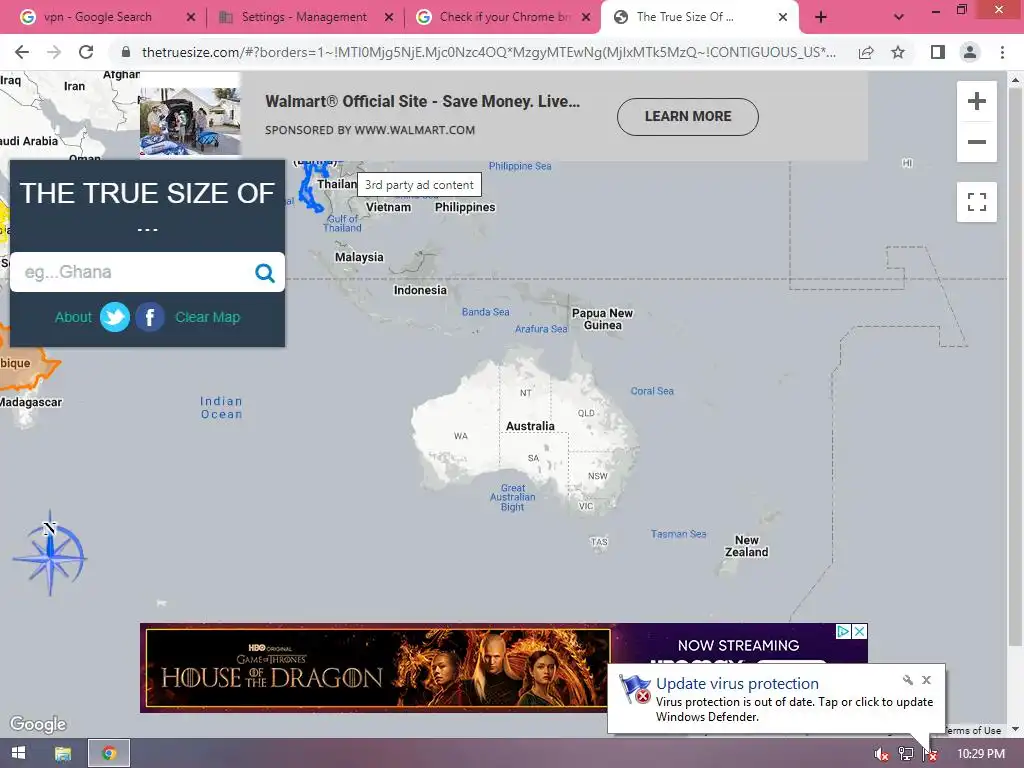Image resolution: width=1024 pixels, height=768 pixels.
Task: View site information via the padlock icon
Action: tap(126, 52)
